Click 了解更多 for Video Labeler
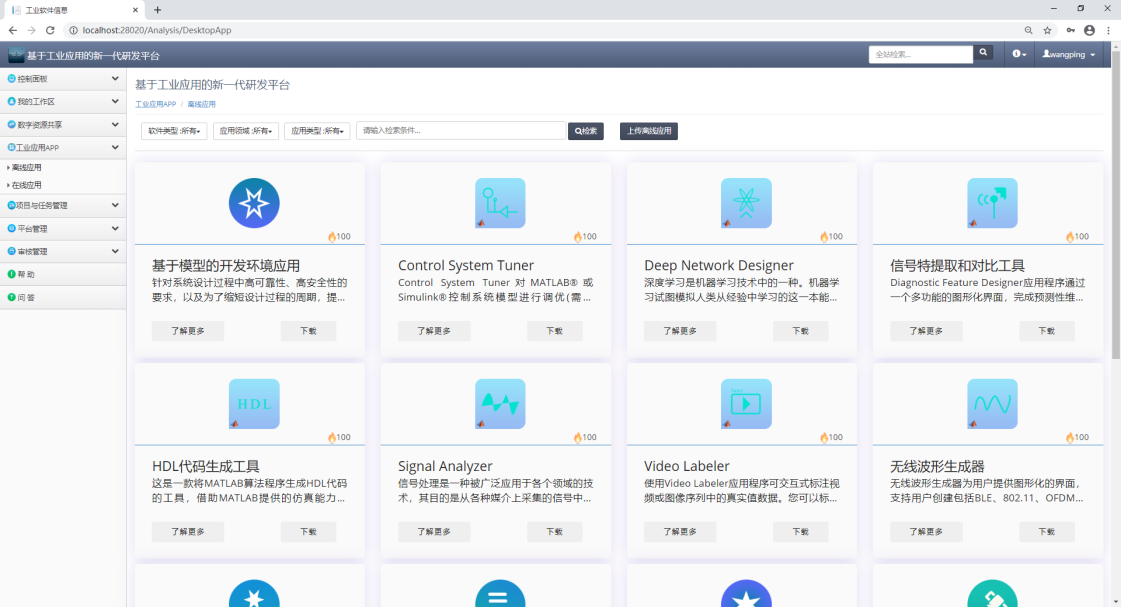 tap(680, 532)
